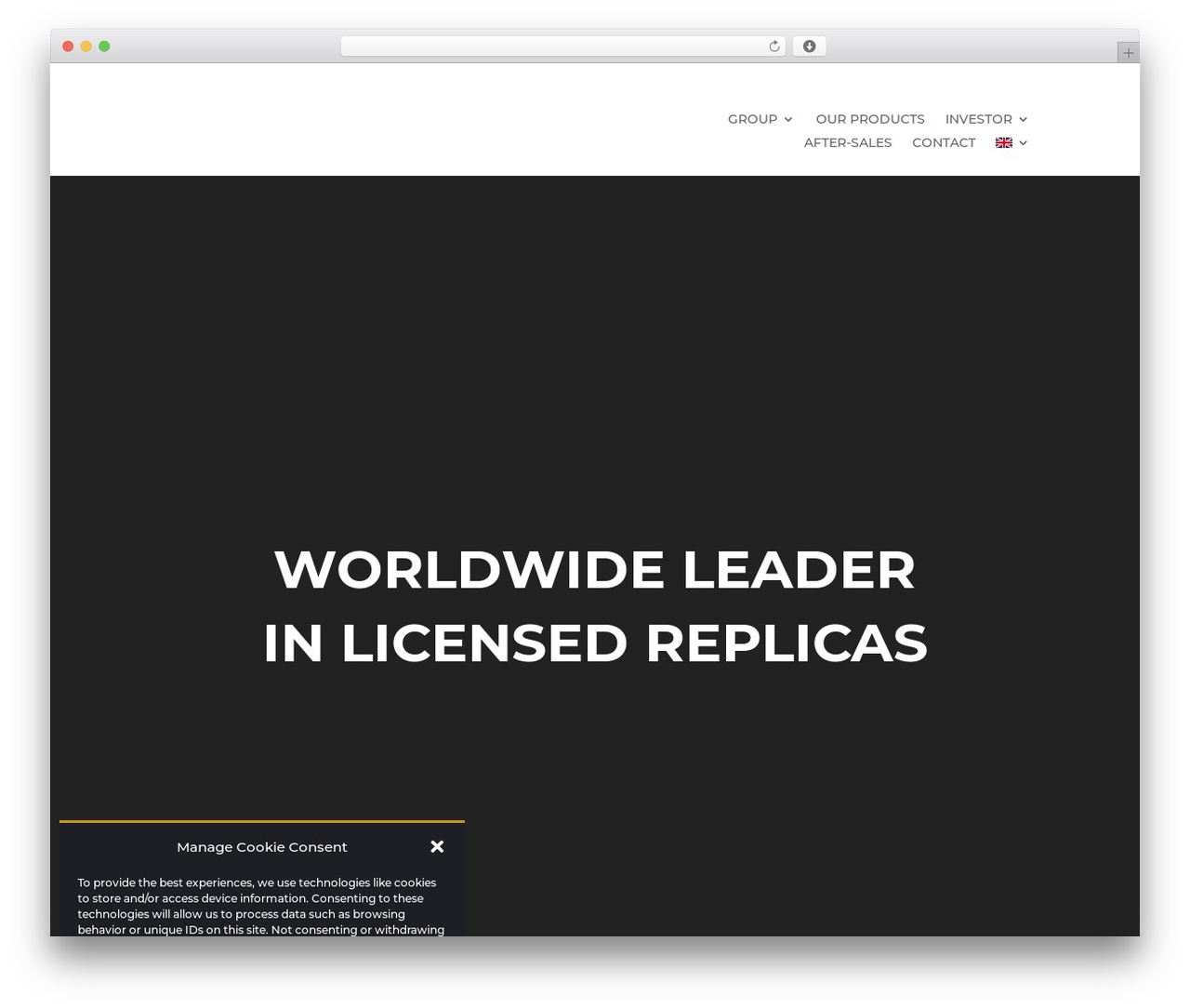Click the 'Manage Cookie Consent' title text
The width and height of the screenshot is (1190, 1008).
click(262, 847)
